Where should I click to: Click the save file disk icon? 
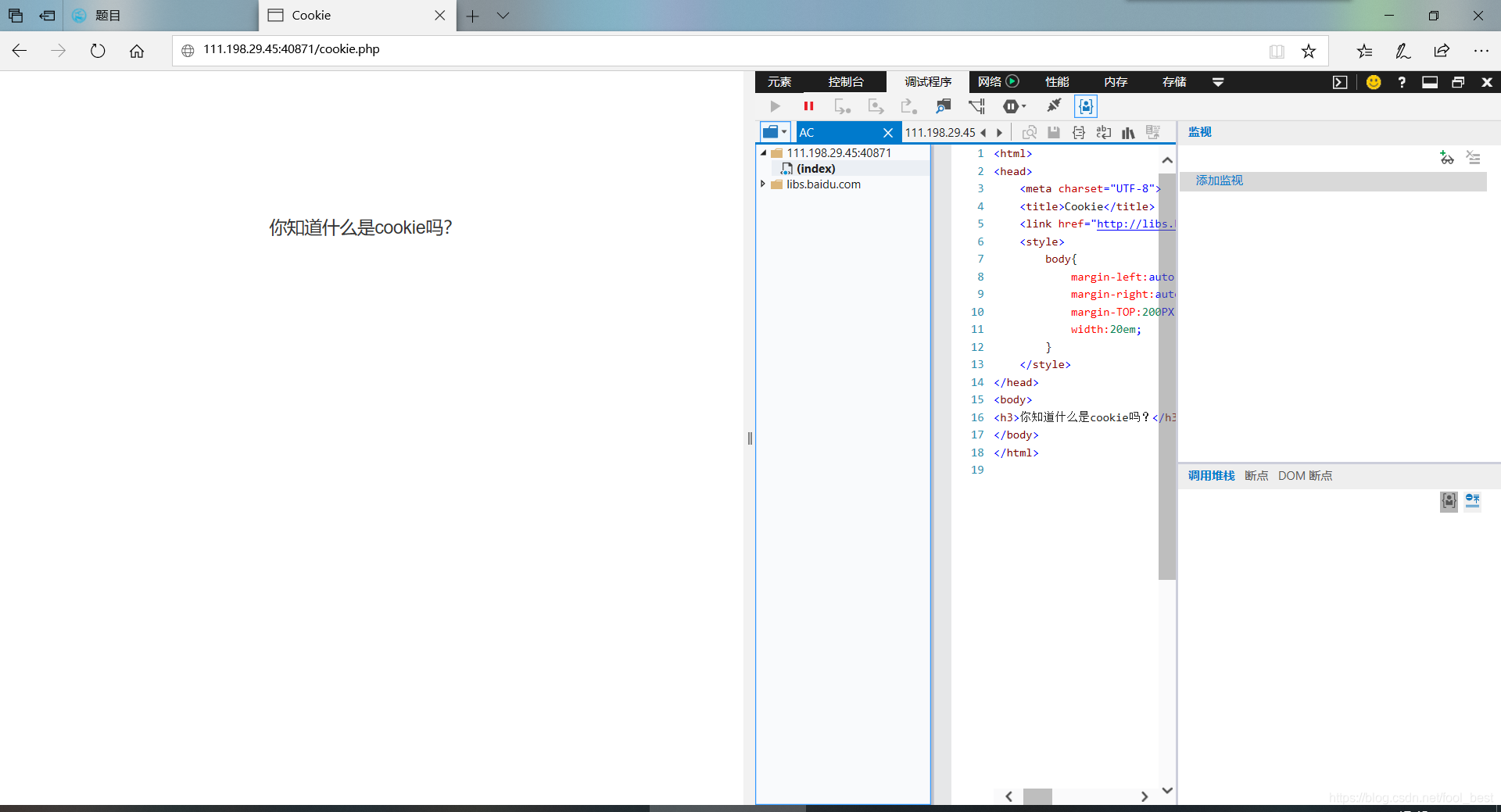click(1054, 133)
